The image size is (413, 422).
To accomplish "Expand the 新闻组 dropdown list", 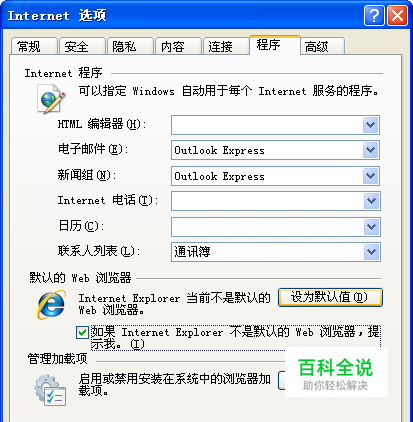I will (371, 176).
